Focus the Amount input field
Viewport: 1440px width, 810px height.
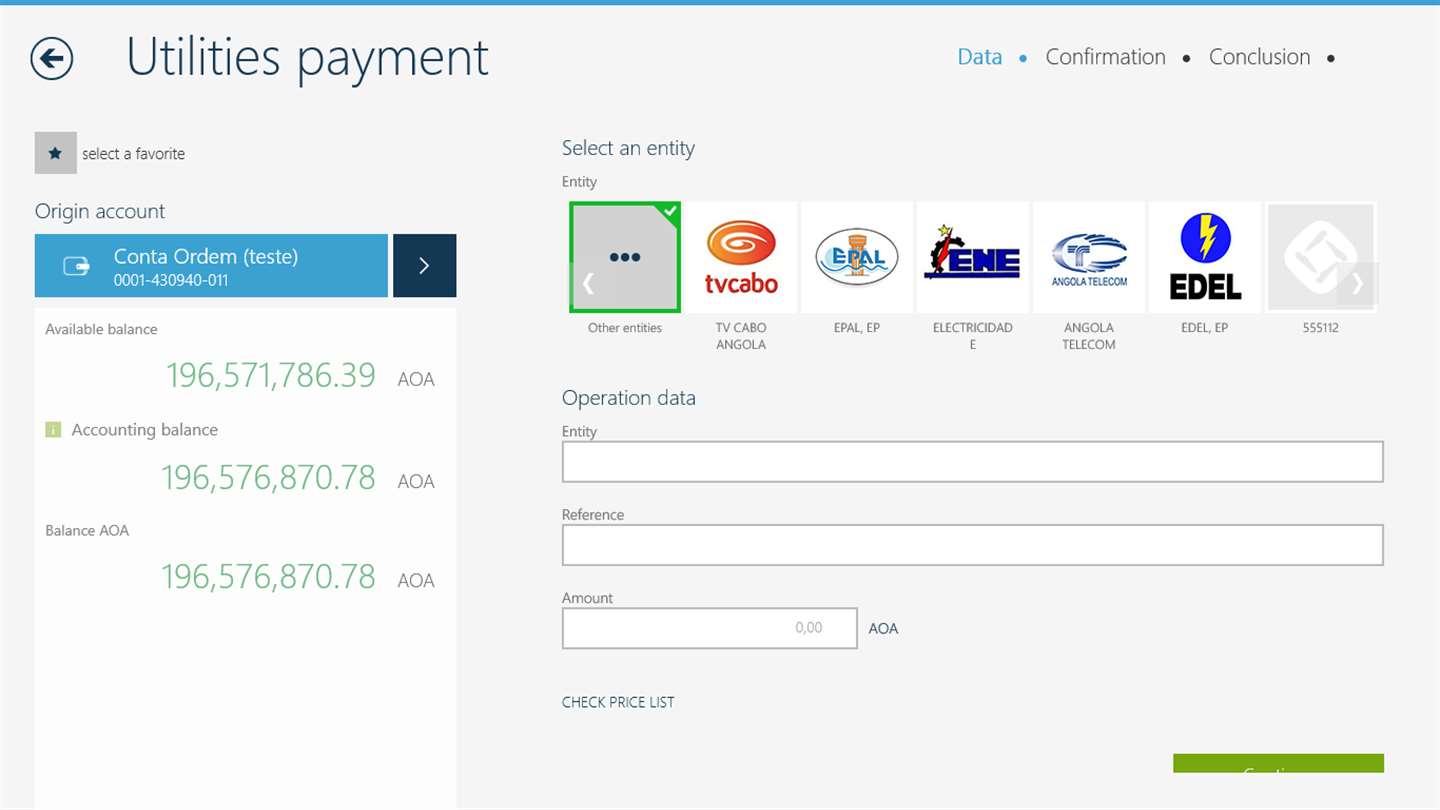pos(710,628)
